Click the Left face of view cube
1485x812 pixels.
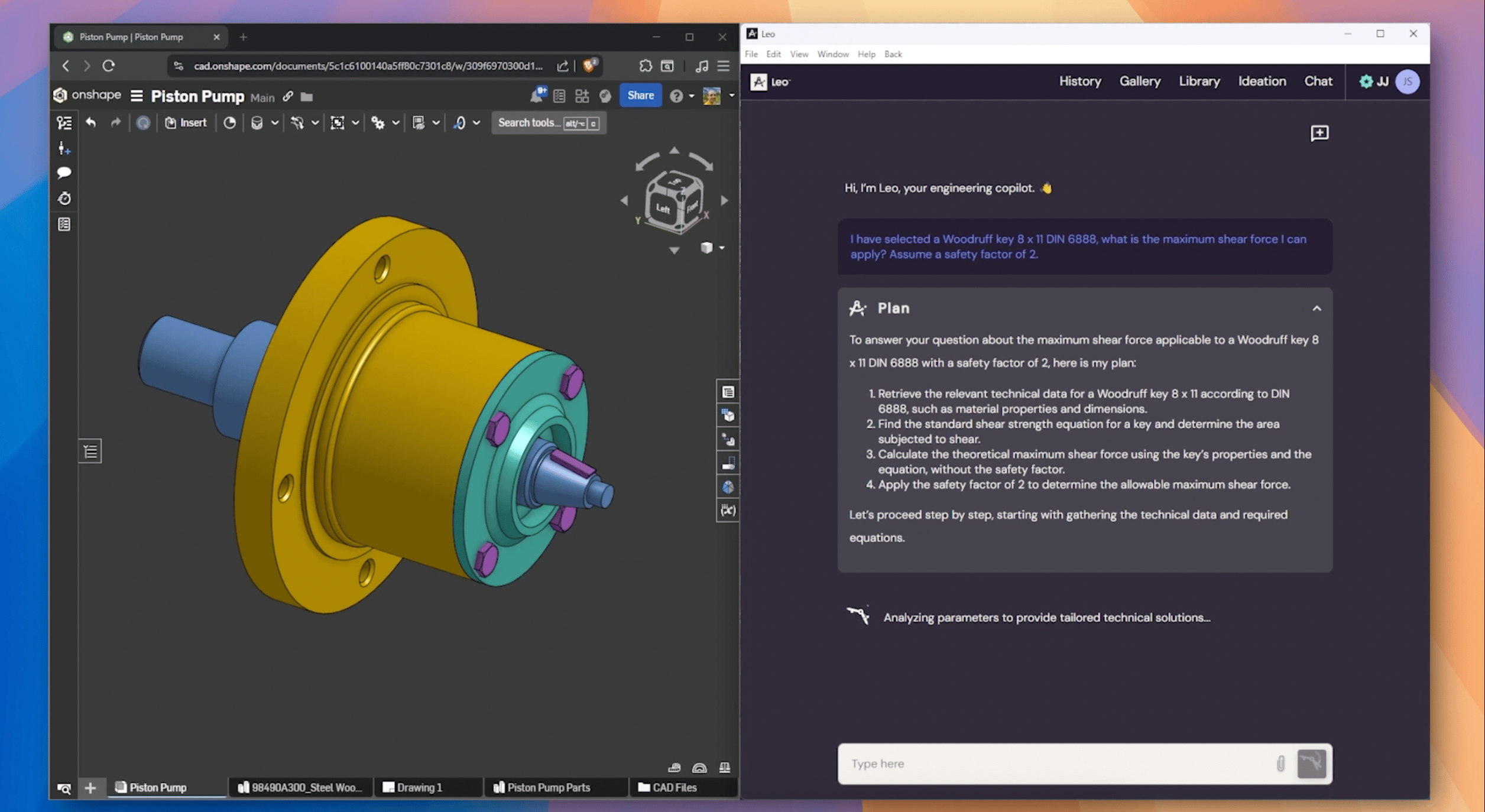click(663, 209)
